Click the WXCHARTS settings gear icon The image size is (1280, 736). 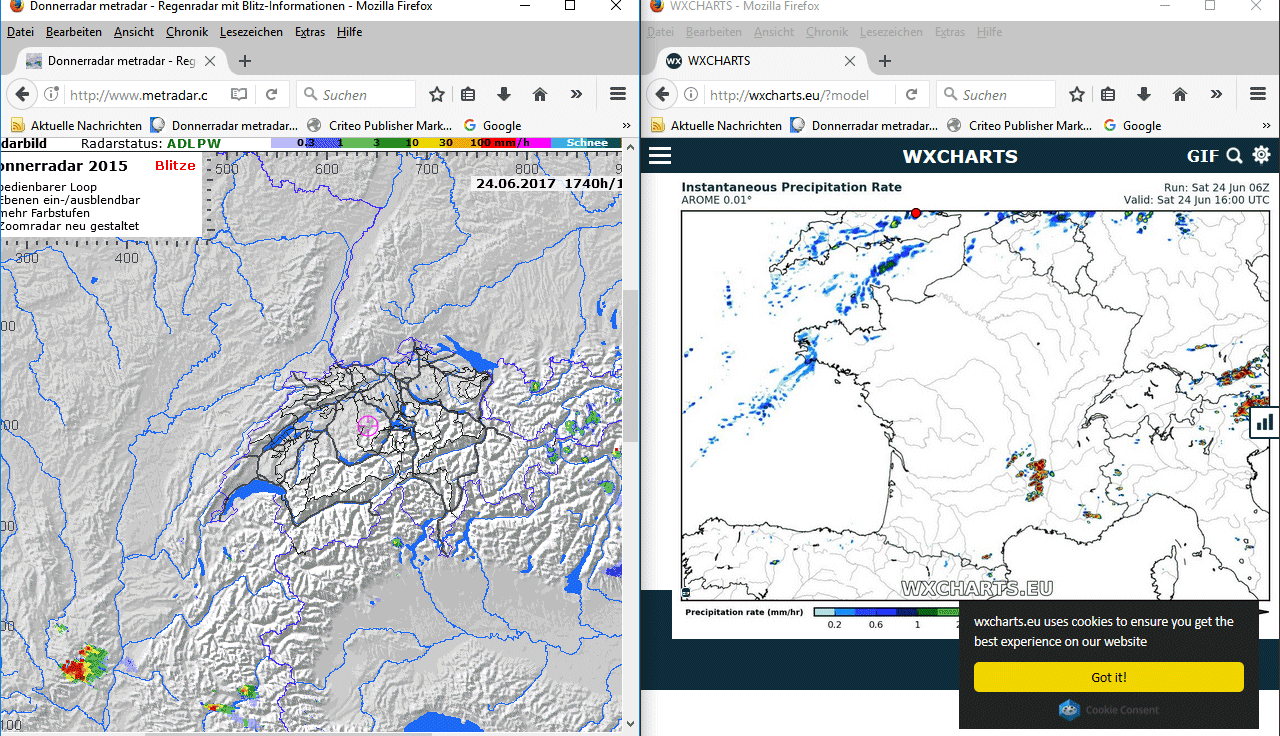click(1261, 155)
